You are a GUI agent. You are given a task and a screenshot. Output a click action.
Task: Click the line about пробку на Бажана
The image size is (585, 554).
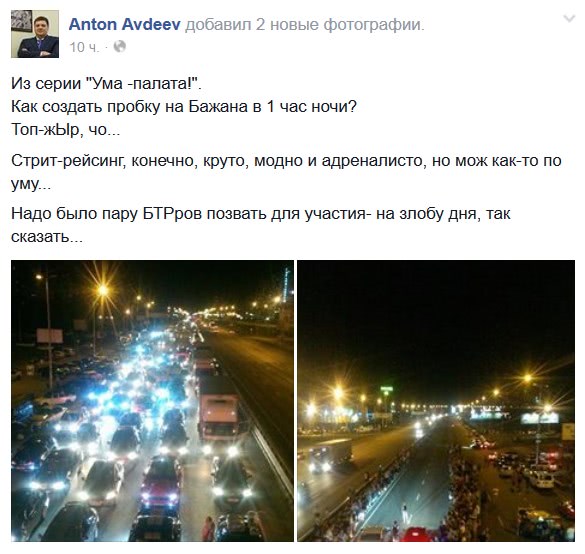(184, 107)
